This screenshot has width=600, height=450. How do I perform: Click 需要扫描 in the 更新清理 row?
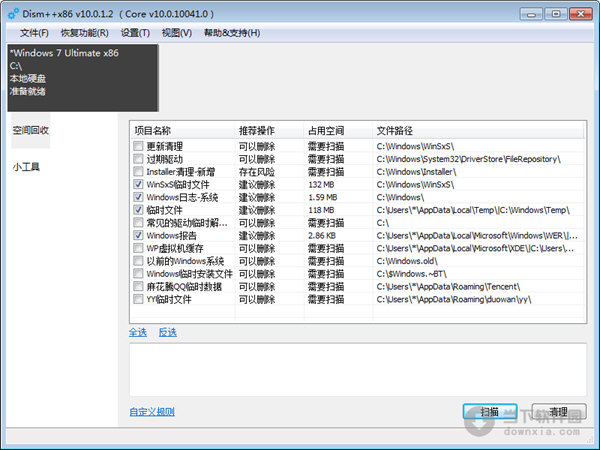326,146
